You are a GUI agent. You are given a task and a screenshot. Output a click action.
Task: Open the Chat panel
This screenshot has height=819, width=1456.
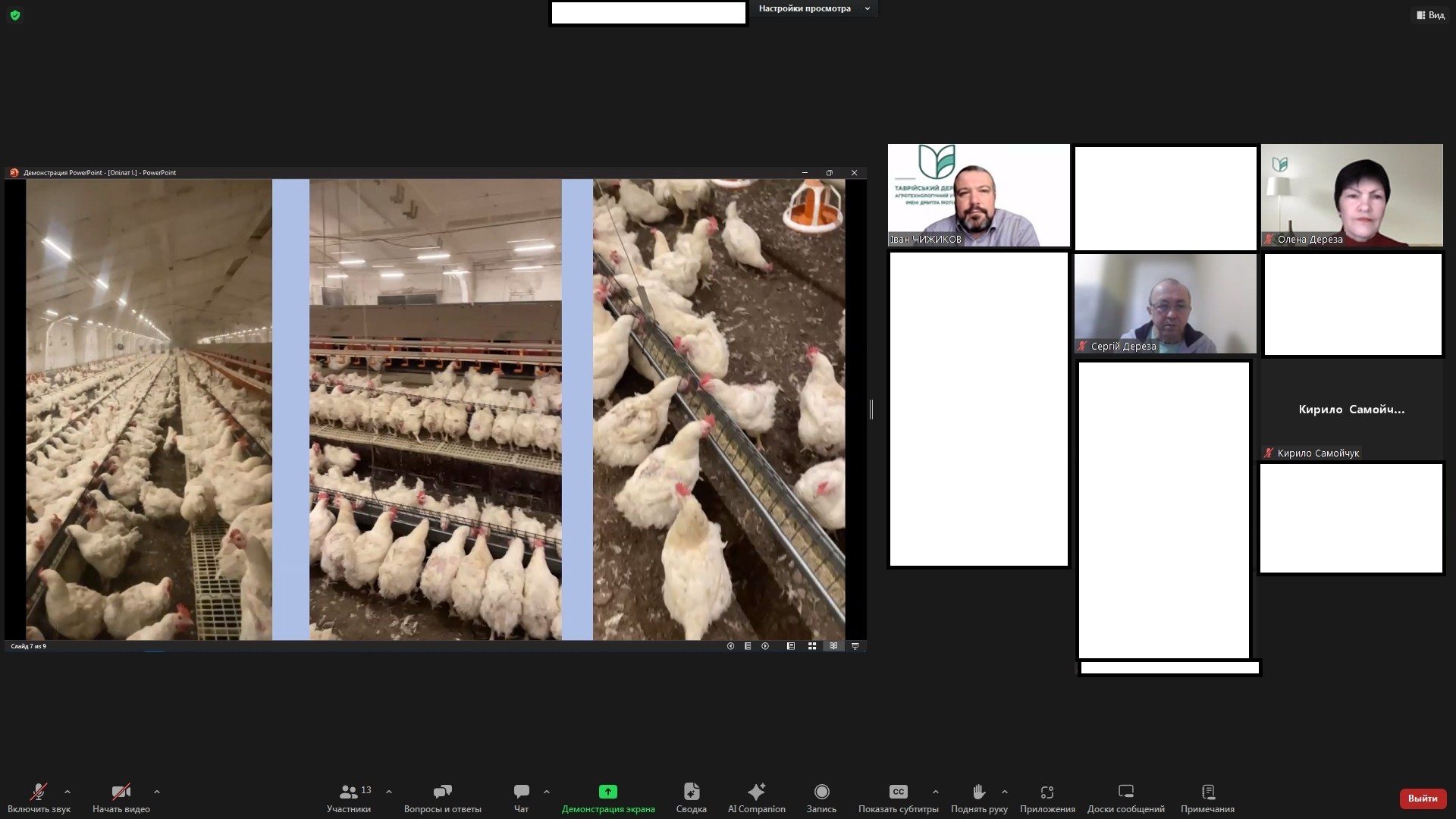coord(521,792)
